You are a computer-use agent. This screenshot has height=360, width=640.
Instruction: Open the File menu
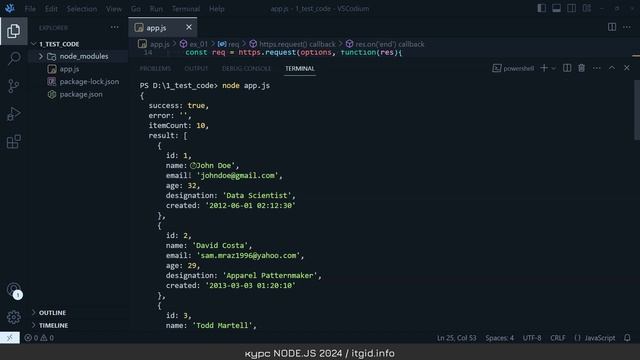30,9
